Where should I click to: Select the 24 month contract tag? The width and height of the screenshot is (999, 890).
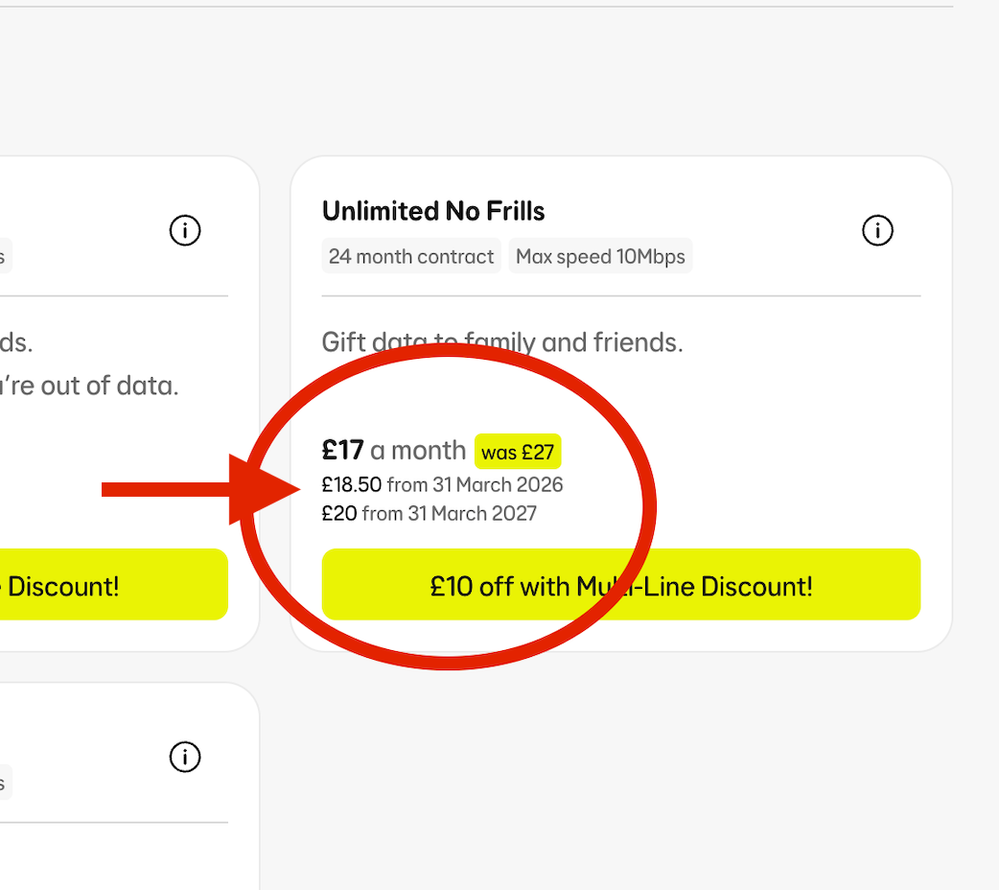[411, 256]
